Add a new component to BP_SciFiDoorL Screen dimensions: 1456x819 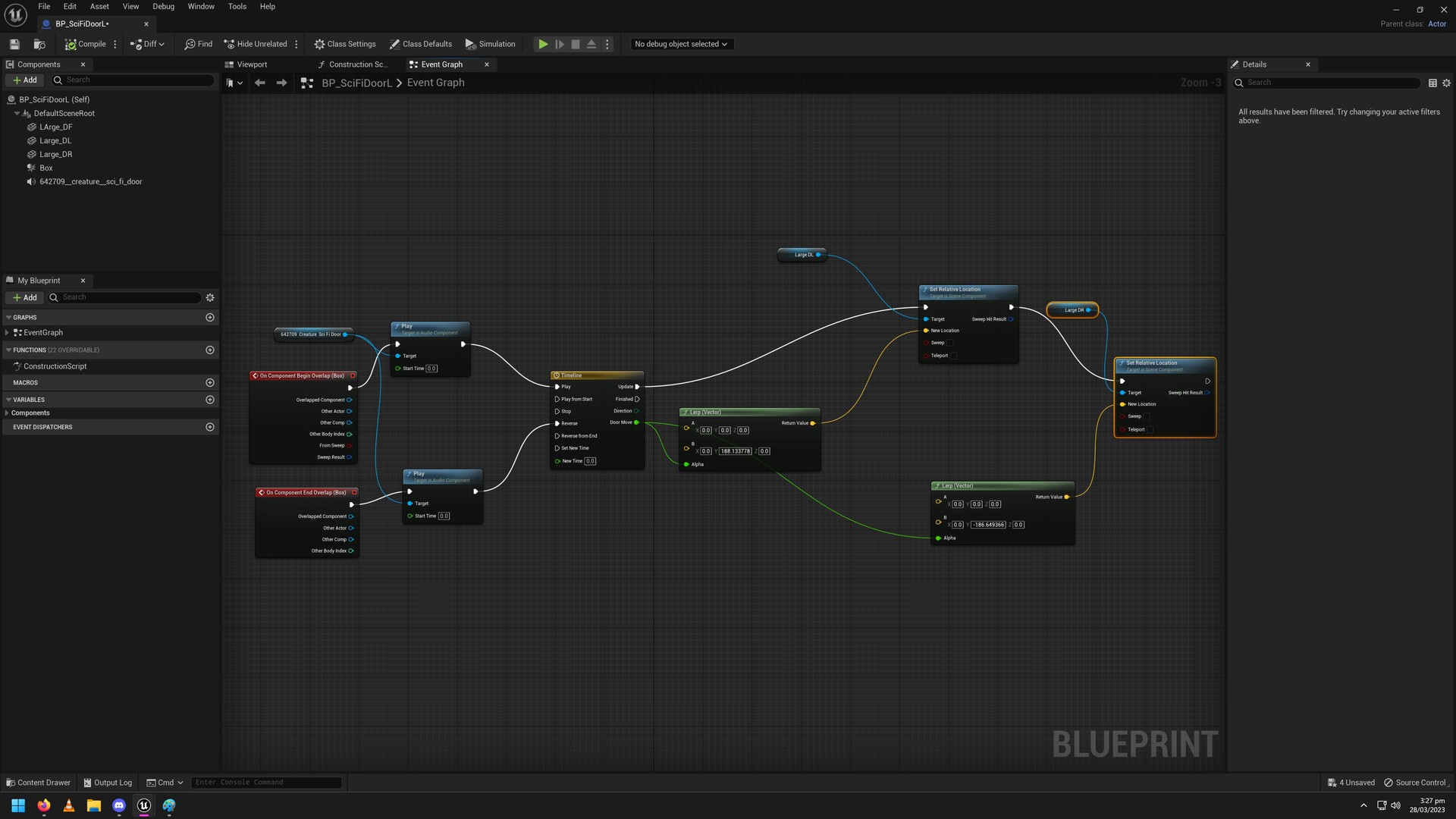point(25,80)
